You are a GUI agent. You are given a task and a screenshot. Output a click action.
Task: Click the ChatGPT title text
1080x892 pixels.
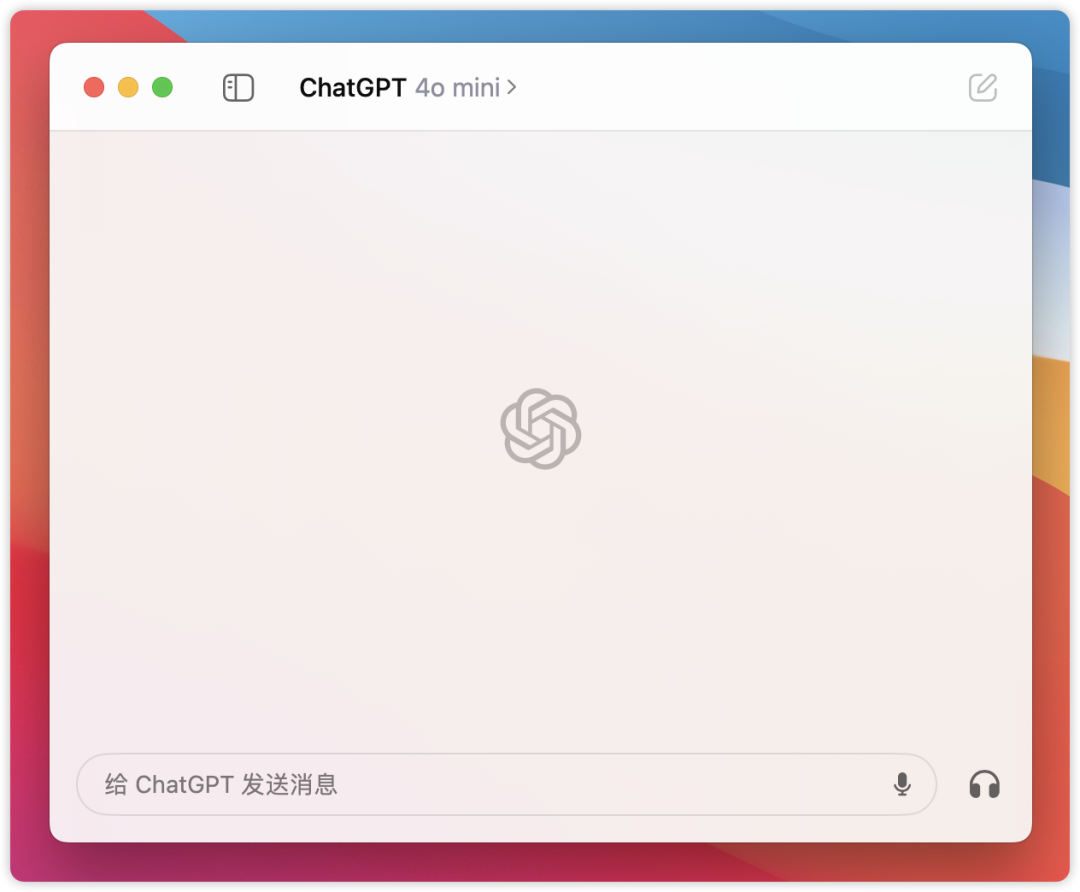click(353, 88)
